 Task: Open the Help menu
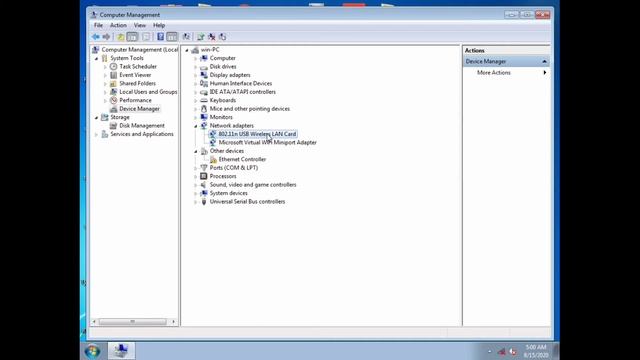click(x=159, y=25)
